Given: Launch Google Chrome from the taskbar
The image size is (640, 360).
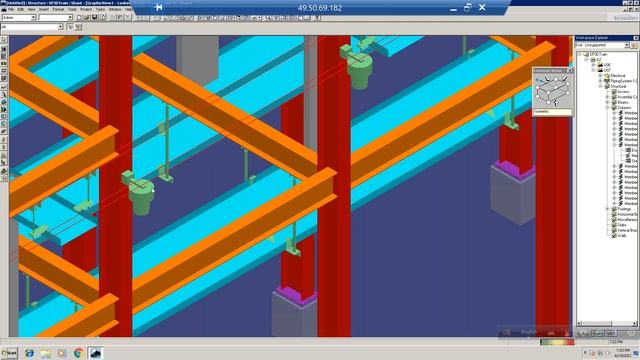Looking at the screenshot, I should pyautogui.click(x=78, y=353).
